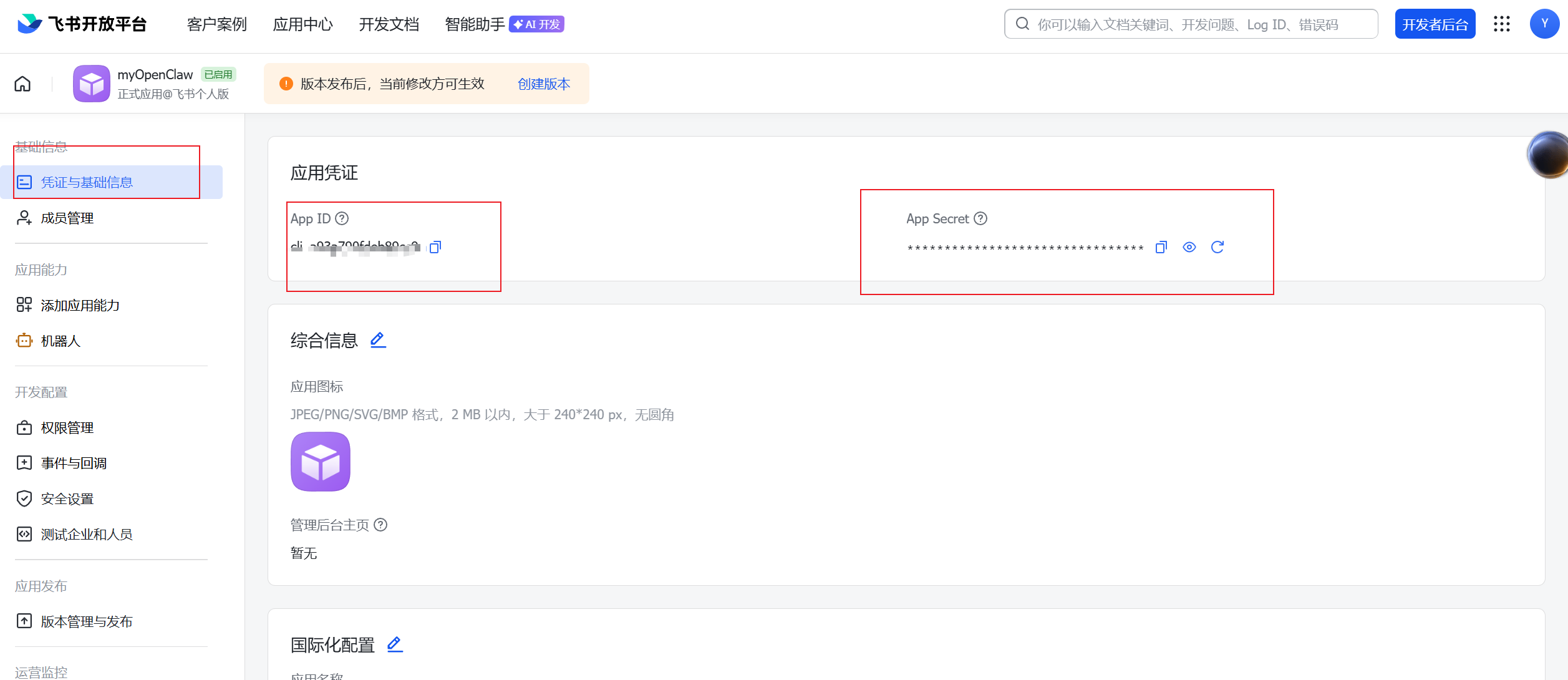Open the apps grid menu at top right

click(x=1503, y=24)
